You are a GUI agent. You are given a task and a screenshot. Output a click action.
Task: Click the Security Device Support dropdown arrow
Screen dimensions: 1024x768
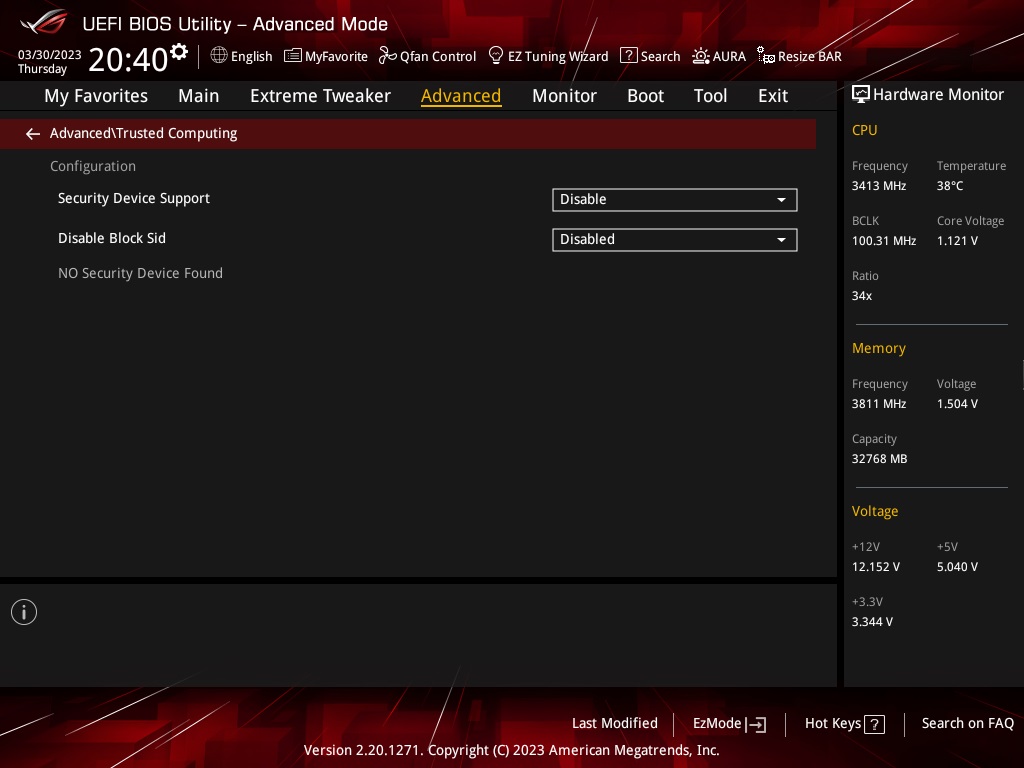pos(781,200)
